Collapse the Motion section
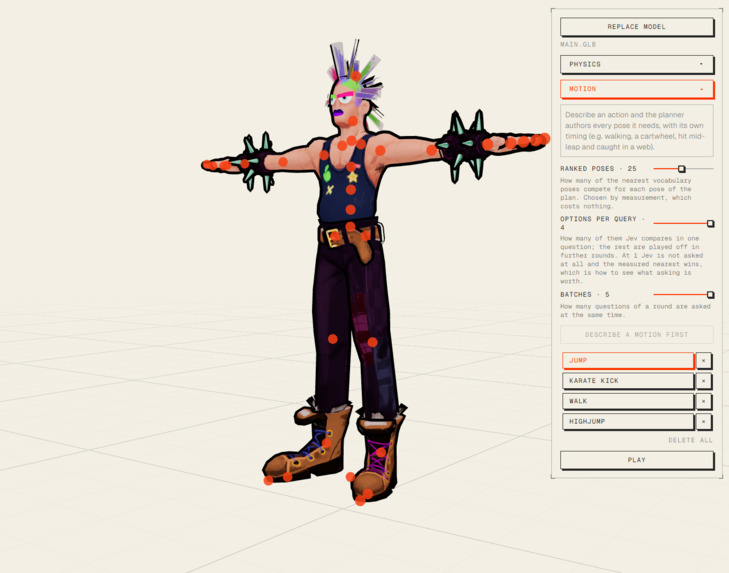 (636, 89)
